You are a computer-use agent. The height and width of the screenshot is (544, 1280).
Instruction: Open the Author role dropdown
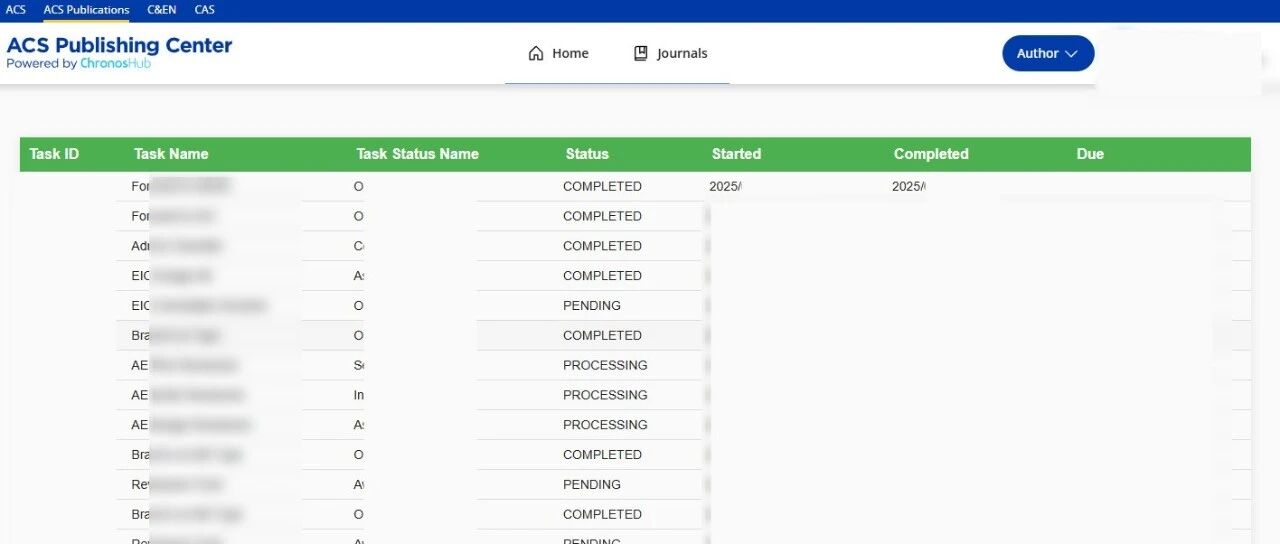(1048, 54)
